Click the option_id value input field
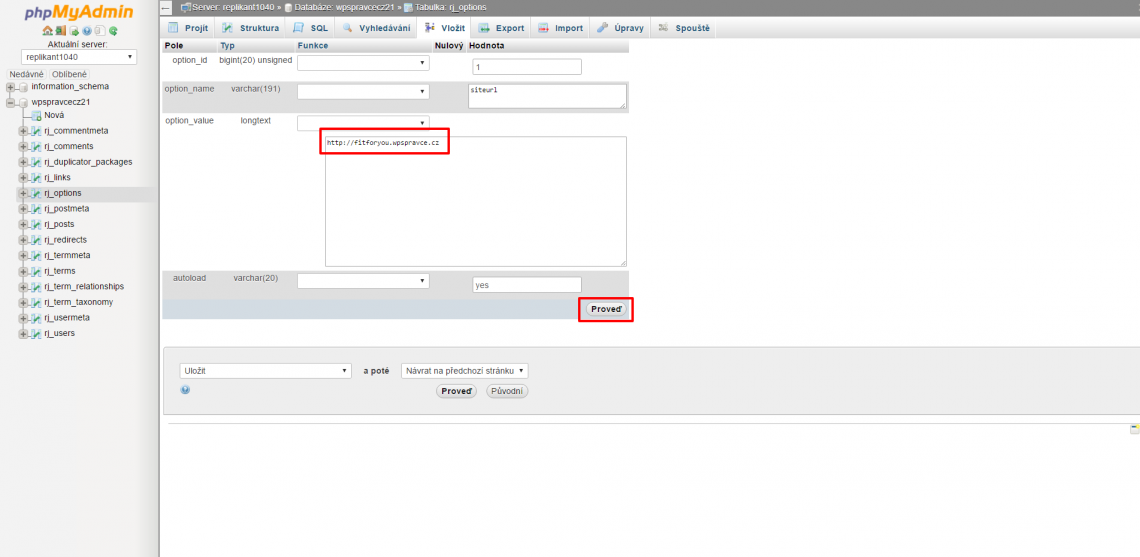The image size is (1140, 557). click(x=526, y=67)
